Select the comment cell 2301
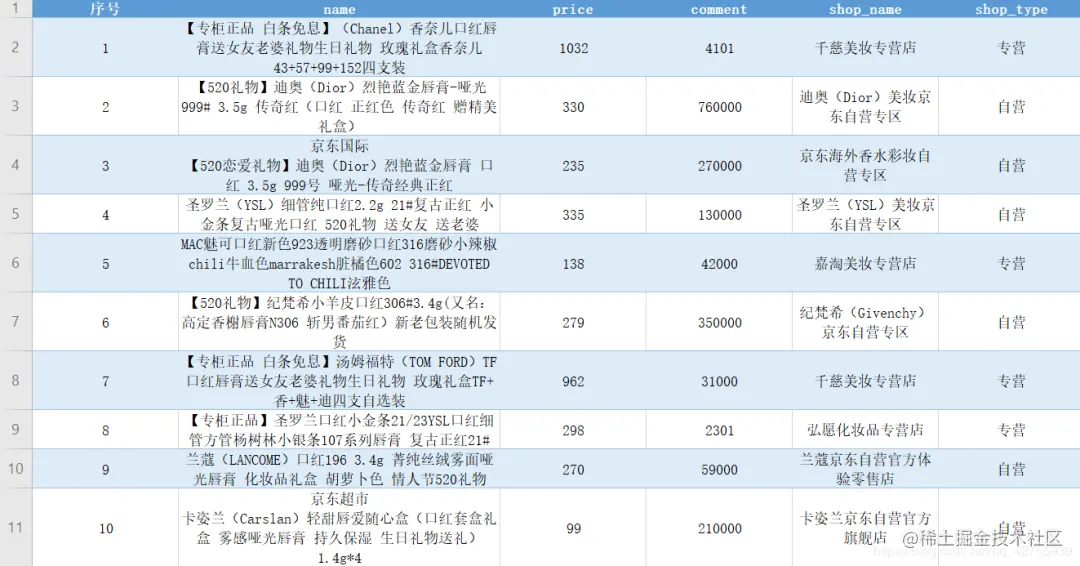The image size is (1080, 566). point(719,430)
